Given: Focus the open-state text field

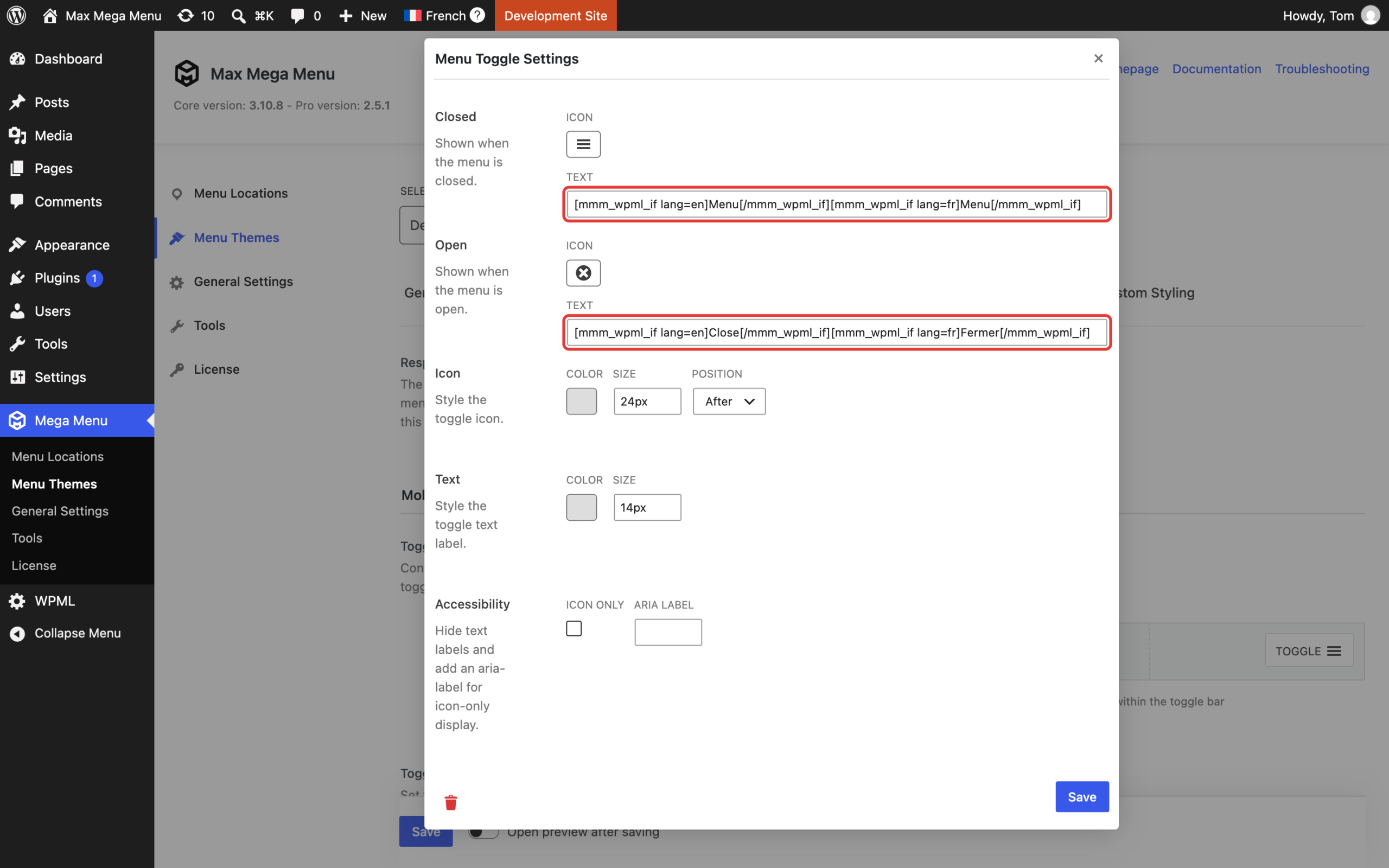Looking at the screenshot, I should (x=837, y=333).
